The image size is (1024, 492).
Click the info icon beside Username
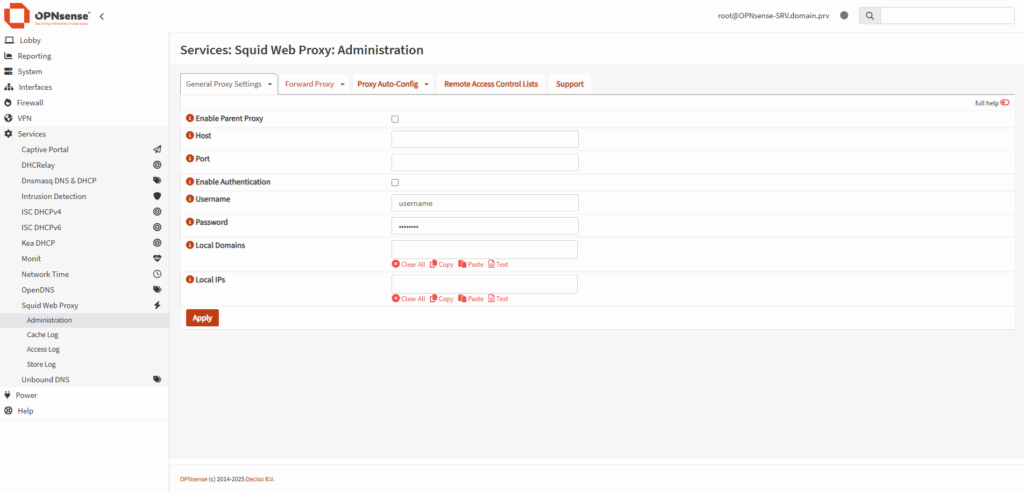(x=190, y=199)
